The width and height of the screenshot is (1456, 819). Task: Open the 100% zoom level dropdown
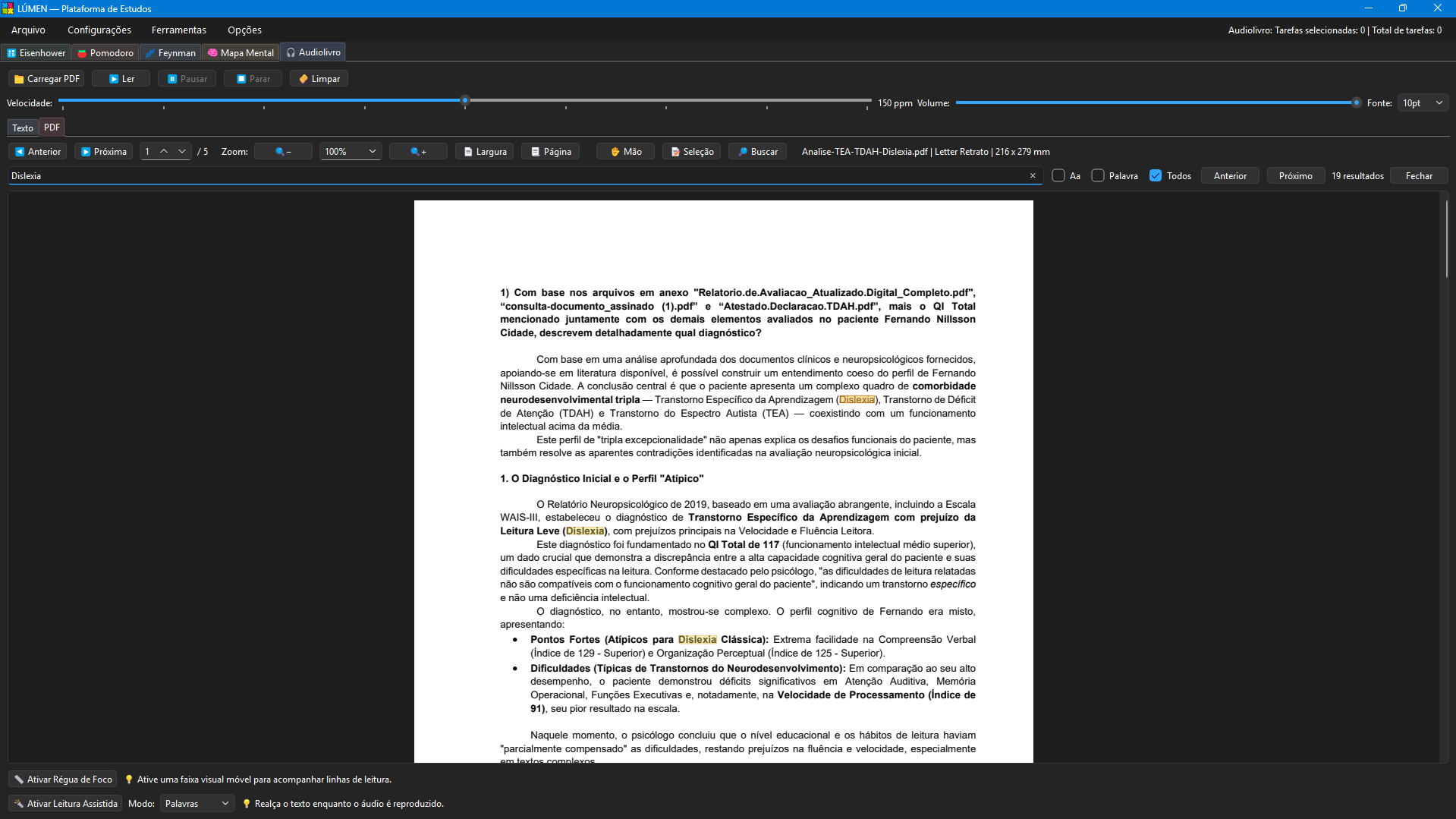point(351,152)
